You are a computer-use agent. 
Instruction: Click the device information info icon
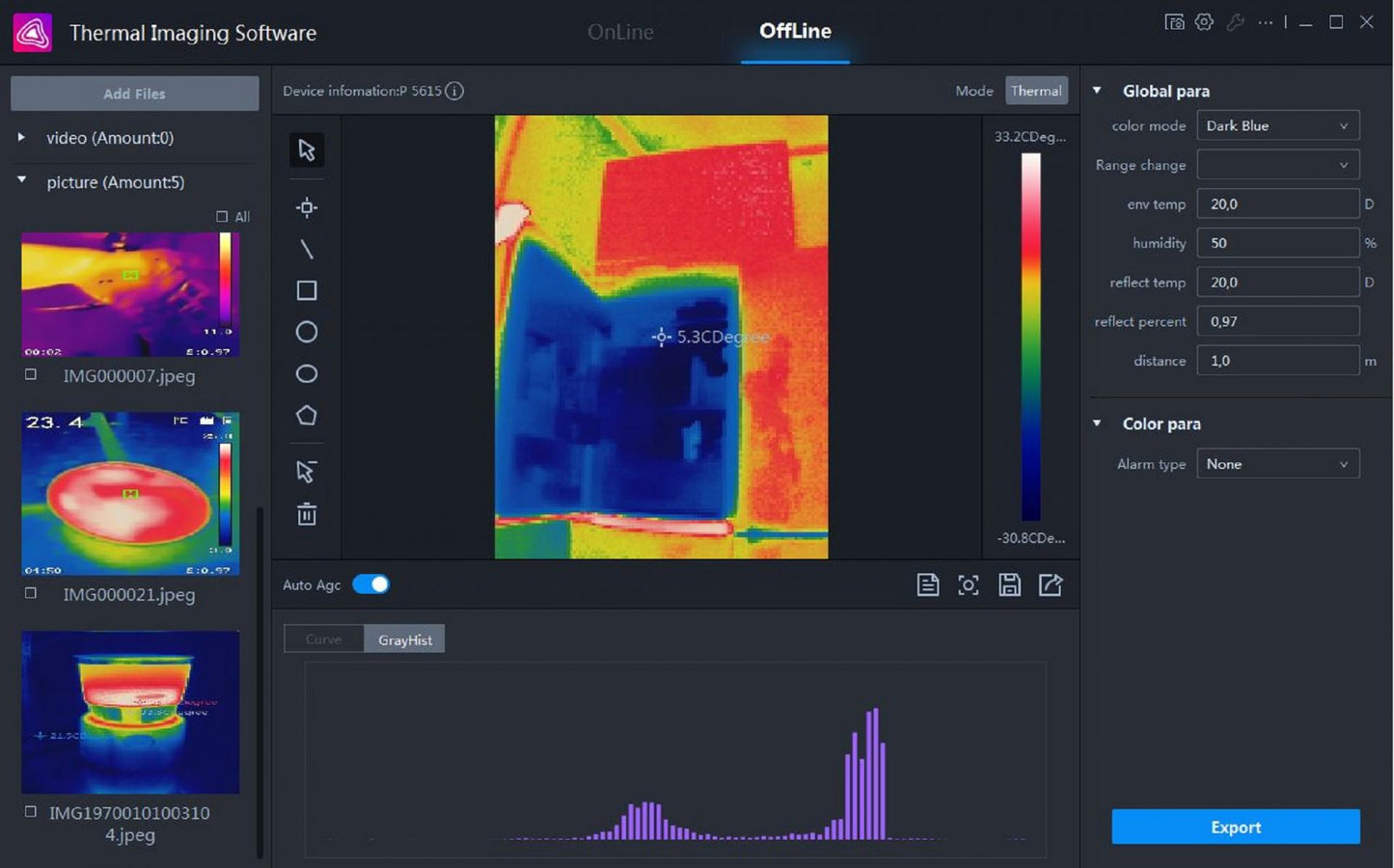(x=454, y=91)
